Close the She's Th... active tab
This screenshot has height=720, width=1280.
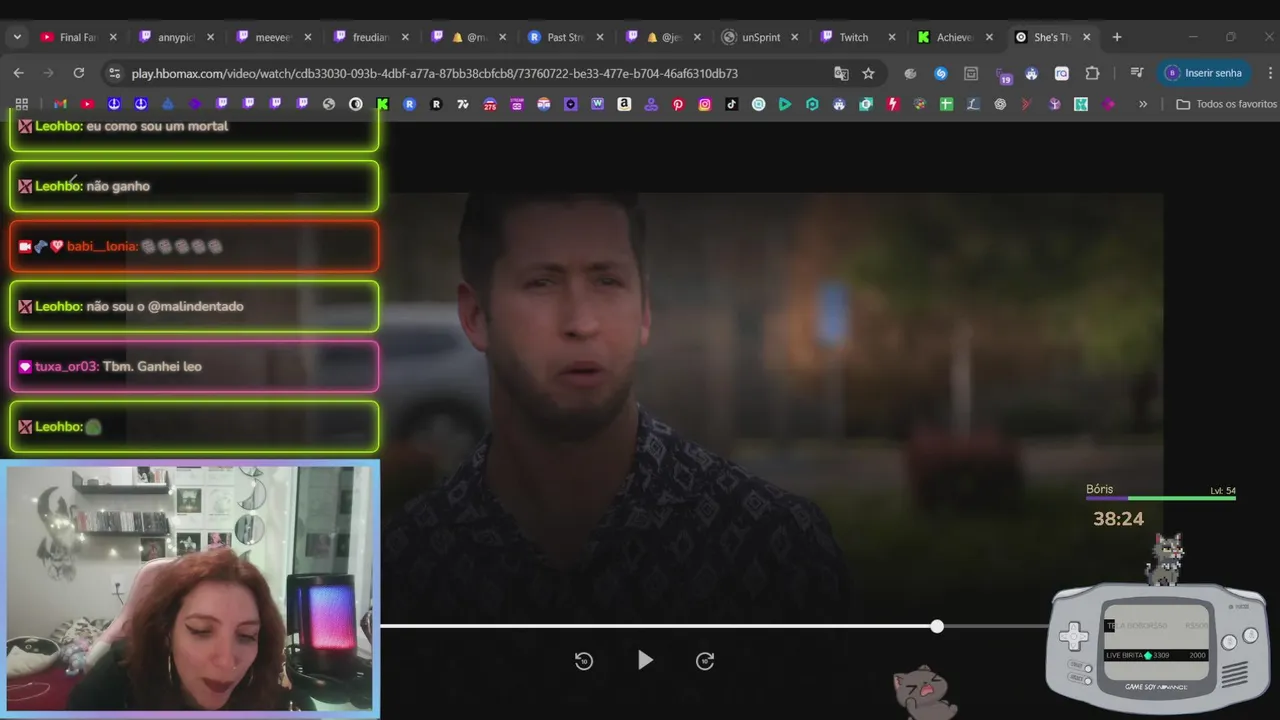[1087, 37]
